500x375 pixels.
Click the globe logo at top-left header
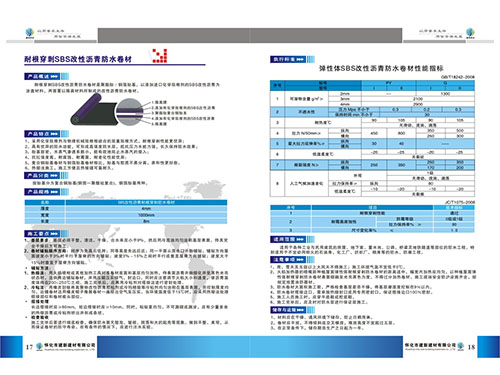(x=30, y=33)
